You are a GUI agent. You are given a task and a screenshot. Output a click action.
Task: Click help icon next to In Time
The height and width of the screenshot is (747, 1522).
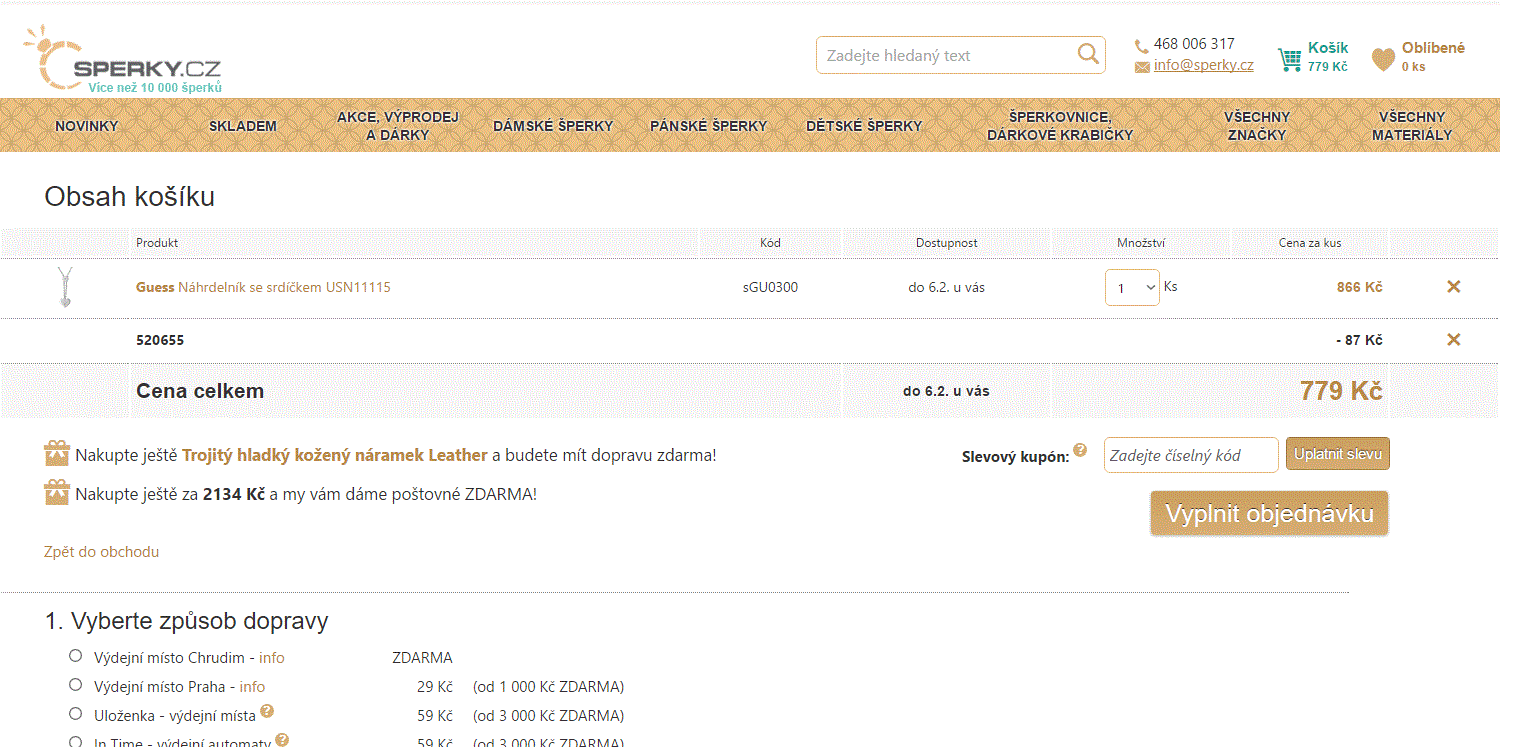(282, 740)
